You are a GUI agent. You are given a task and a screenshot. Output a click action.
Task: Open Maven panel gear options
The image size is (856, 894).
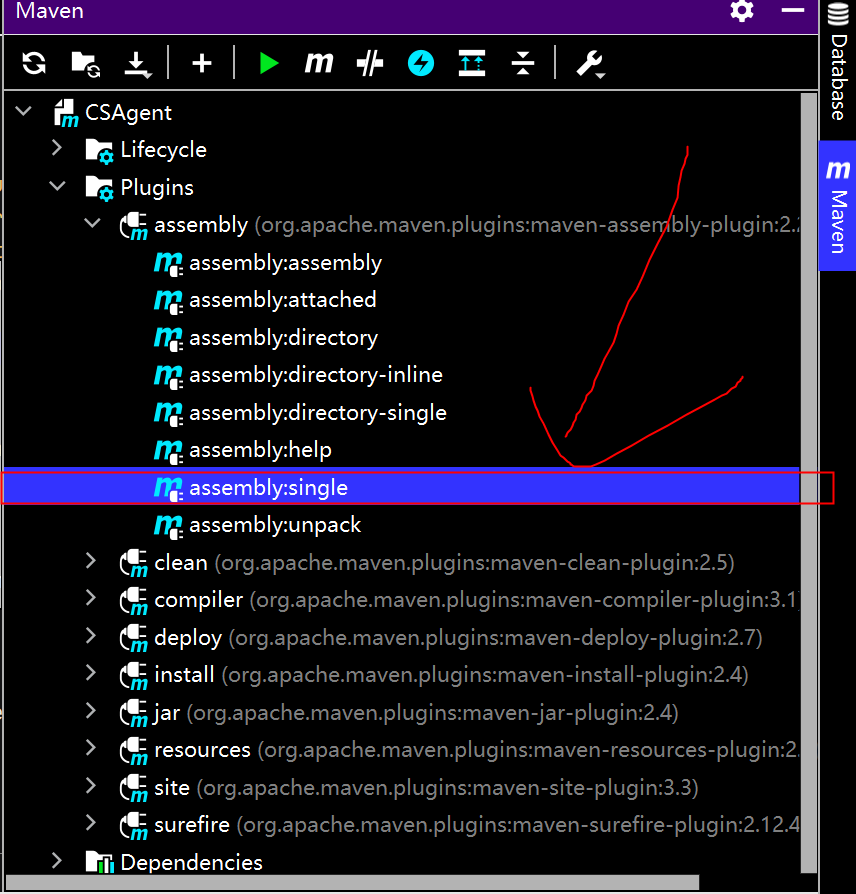(x=742, y=12)
